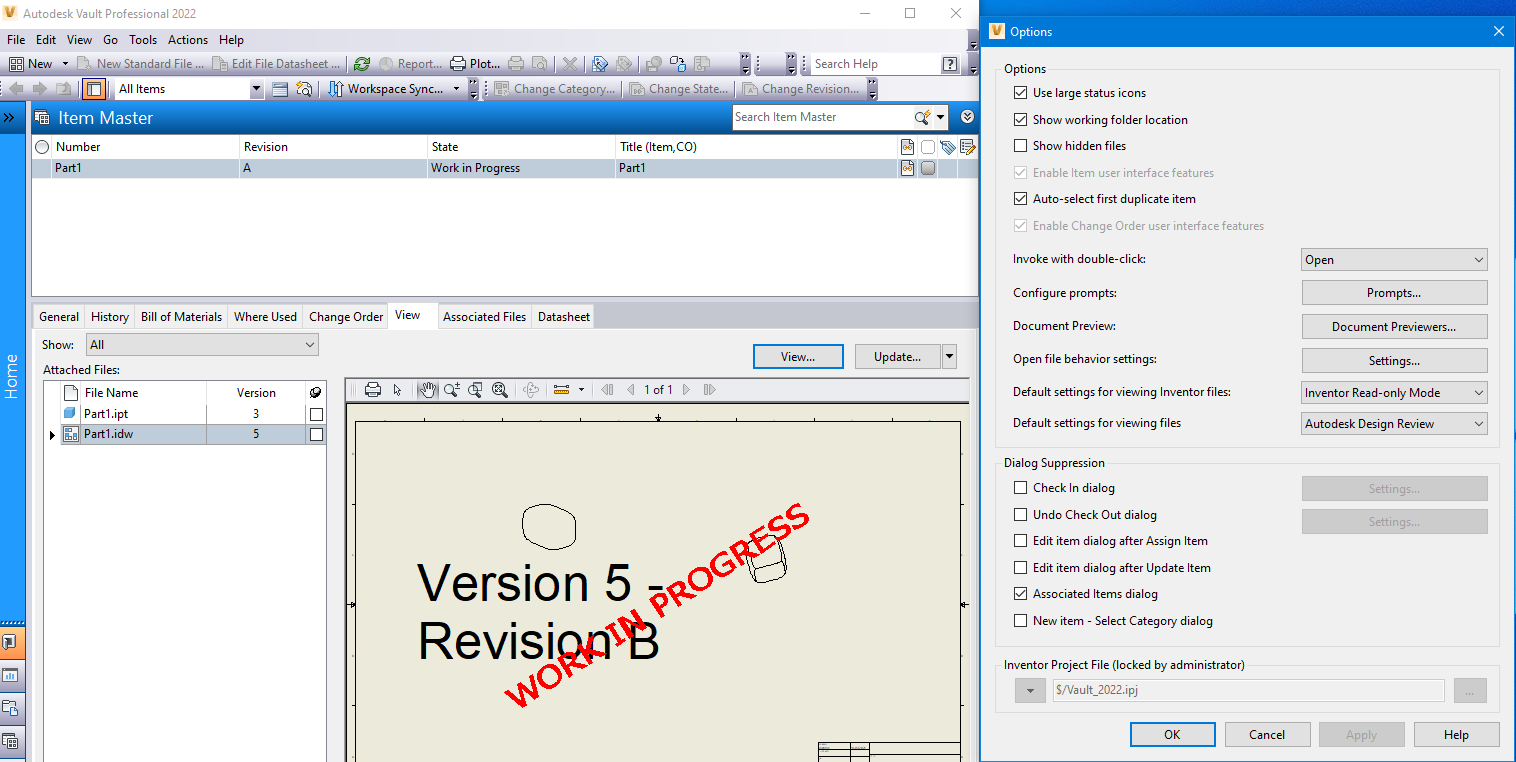Check Edit item dialog after Assign Item

pos(1021,541)
